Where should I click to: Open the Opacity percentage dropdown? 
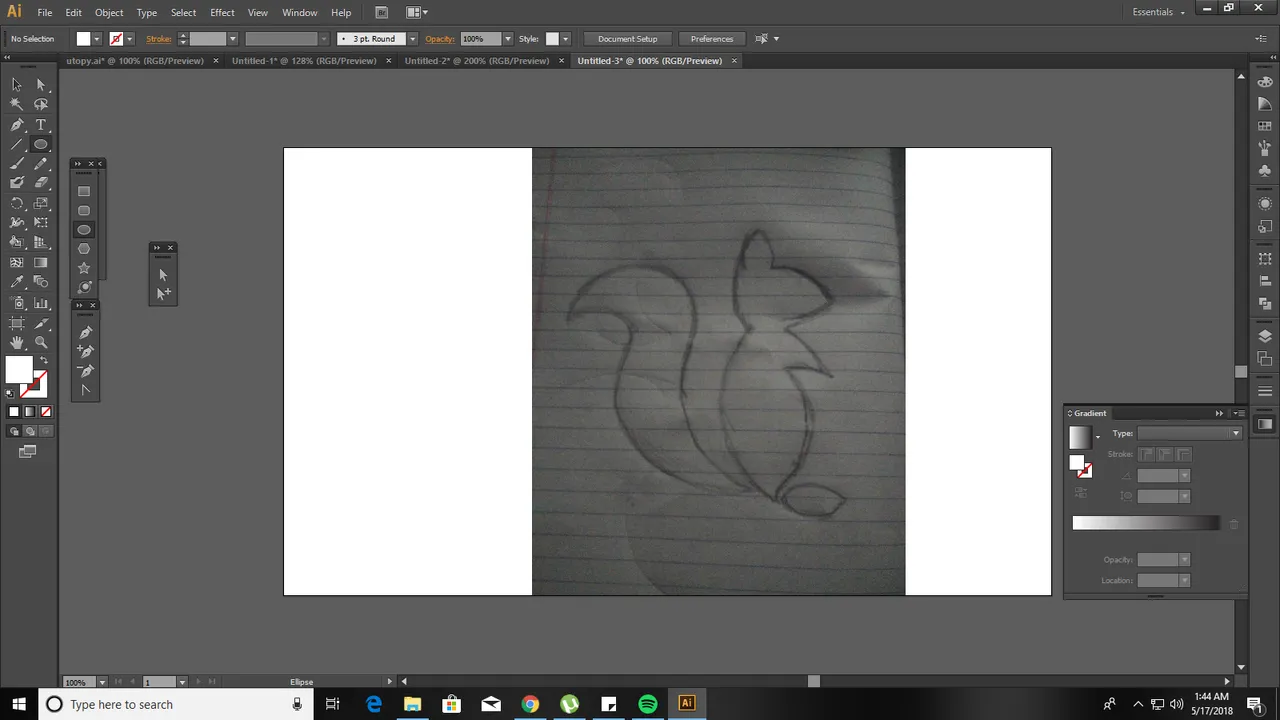(x=508, y=39)
